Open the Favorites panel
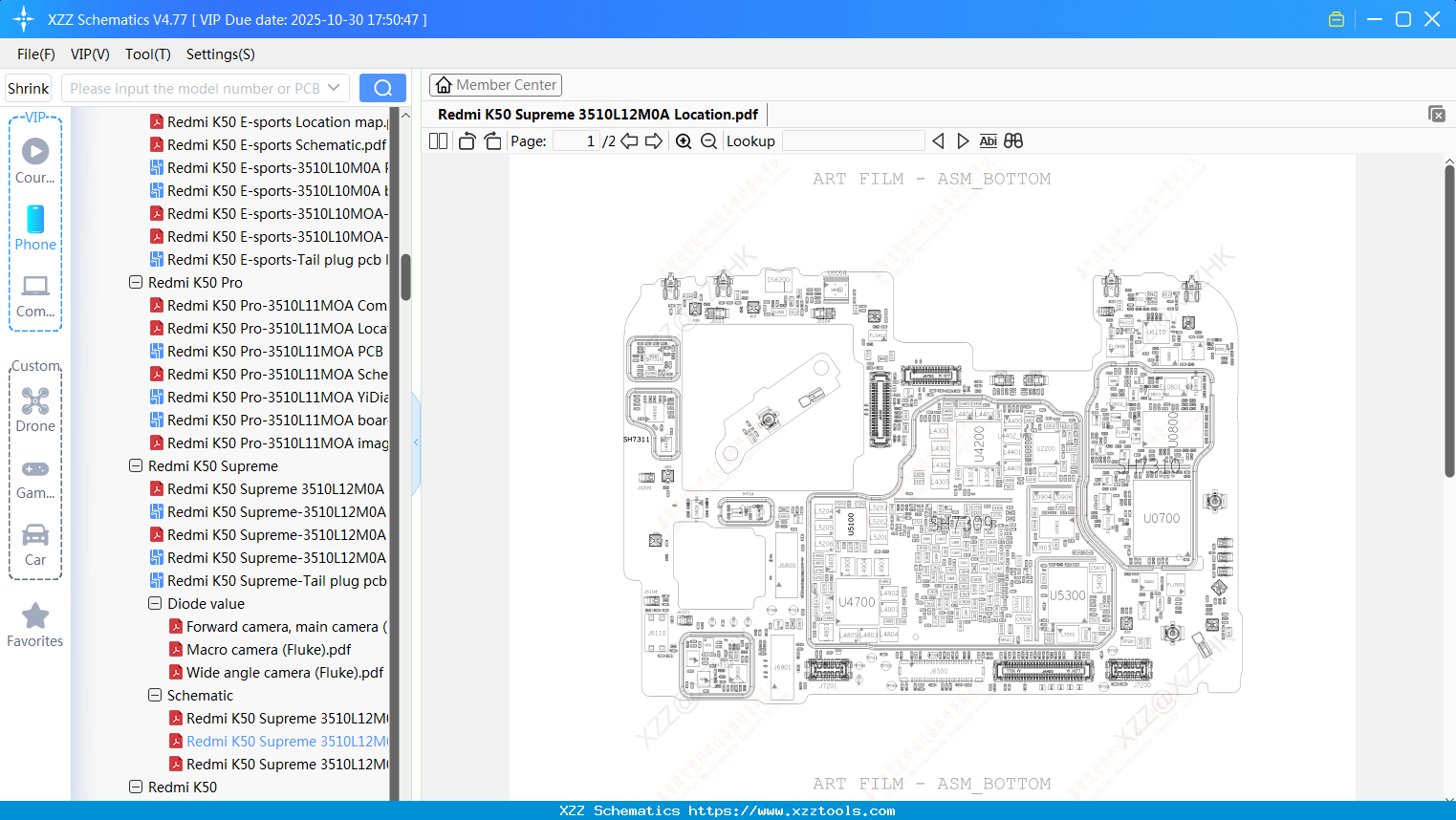Screen dimensions: 1456x820 pyautogui.click(x=35, y=626)
